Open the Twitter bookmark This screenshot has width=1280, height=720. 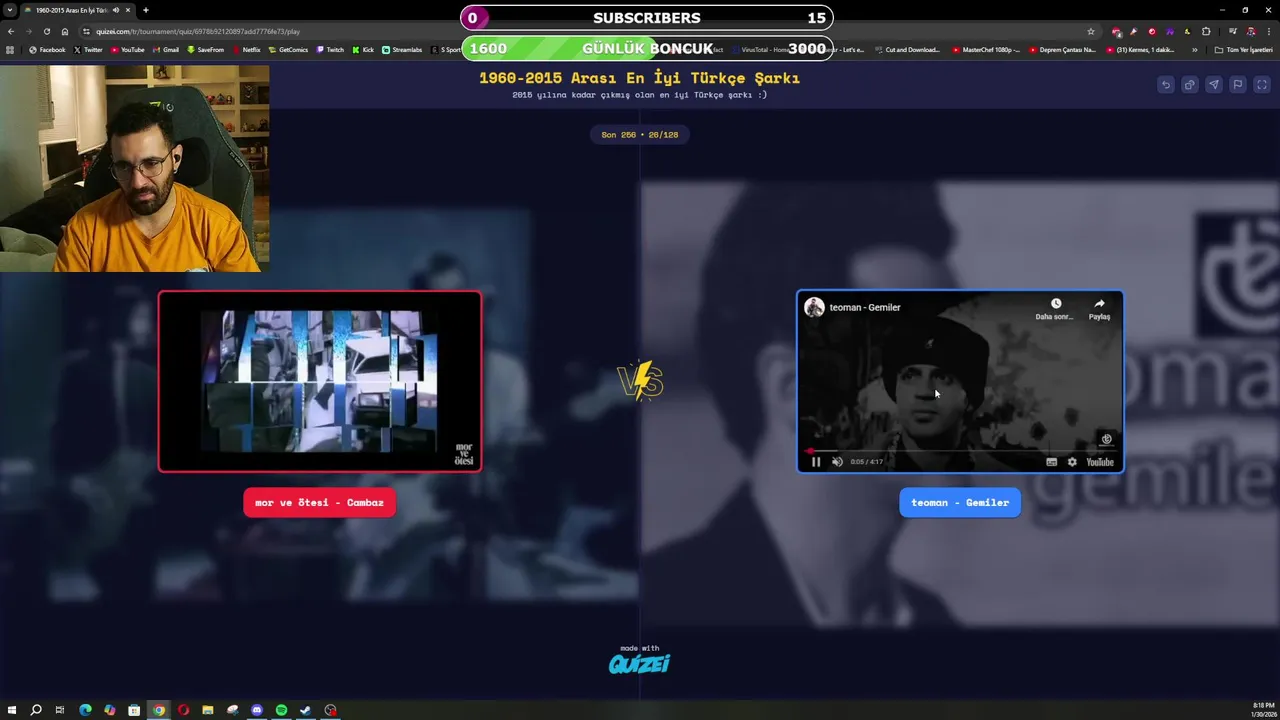(88, 49)
